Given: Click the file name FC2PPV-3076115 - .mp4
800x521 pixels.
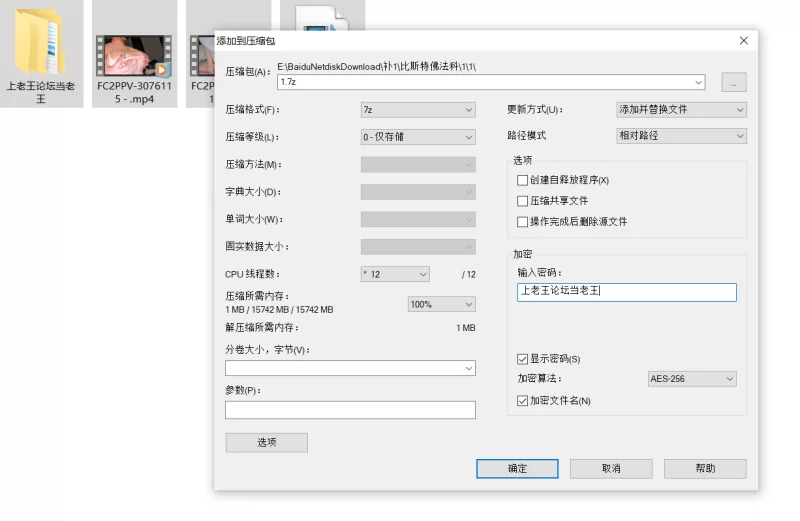Looking at the screenshot, I should pos(134,92).
